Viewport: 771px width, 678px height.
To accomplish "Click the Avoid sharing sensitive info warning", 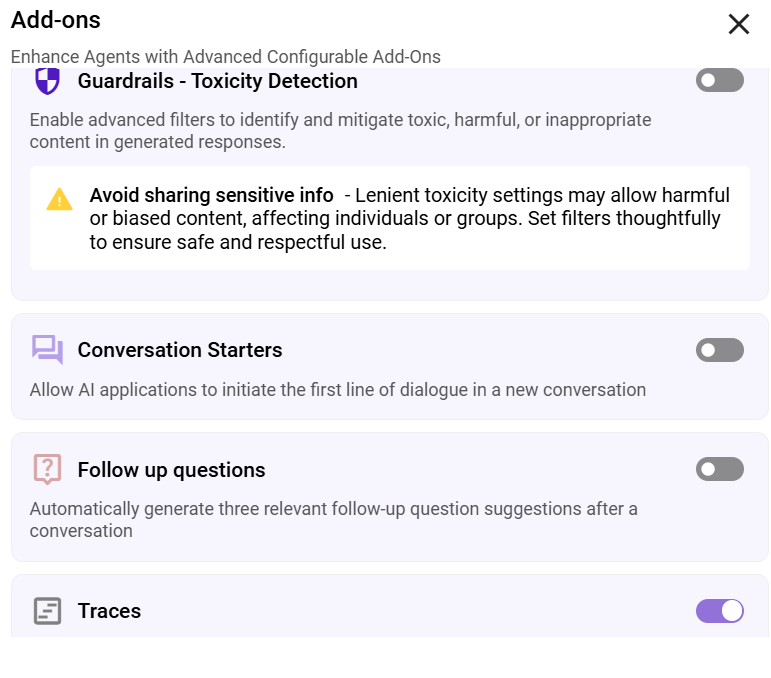I will click(x=211, y=195).
